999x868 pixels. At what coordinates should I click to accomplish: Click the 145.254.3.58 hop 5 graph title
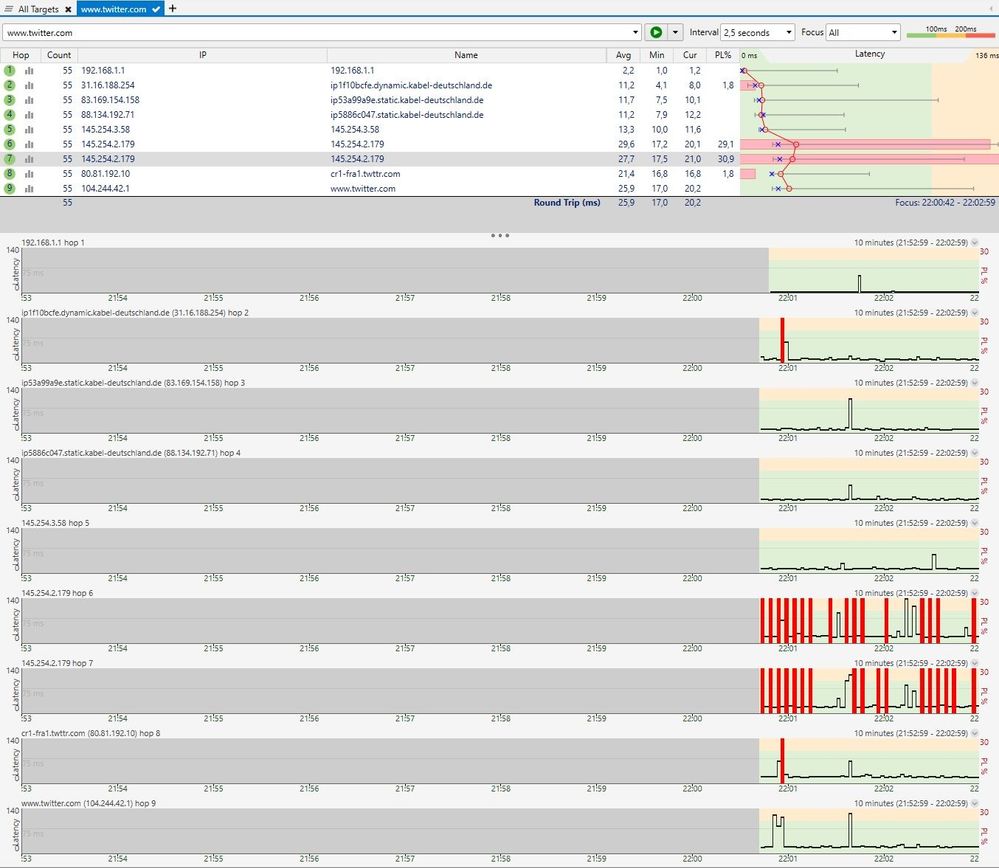55,523
